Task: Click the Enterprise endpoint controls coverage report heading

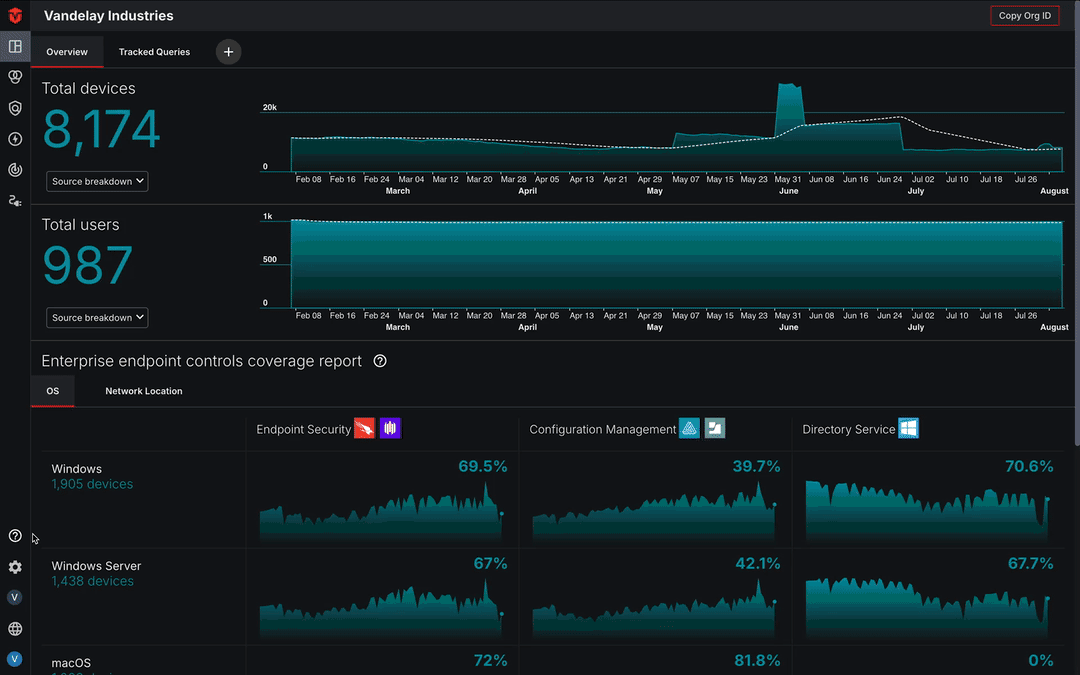Action: tap(202, 361)
